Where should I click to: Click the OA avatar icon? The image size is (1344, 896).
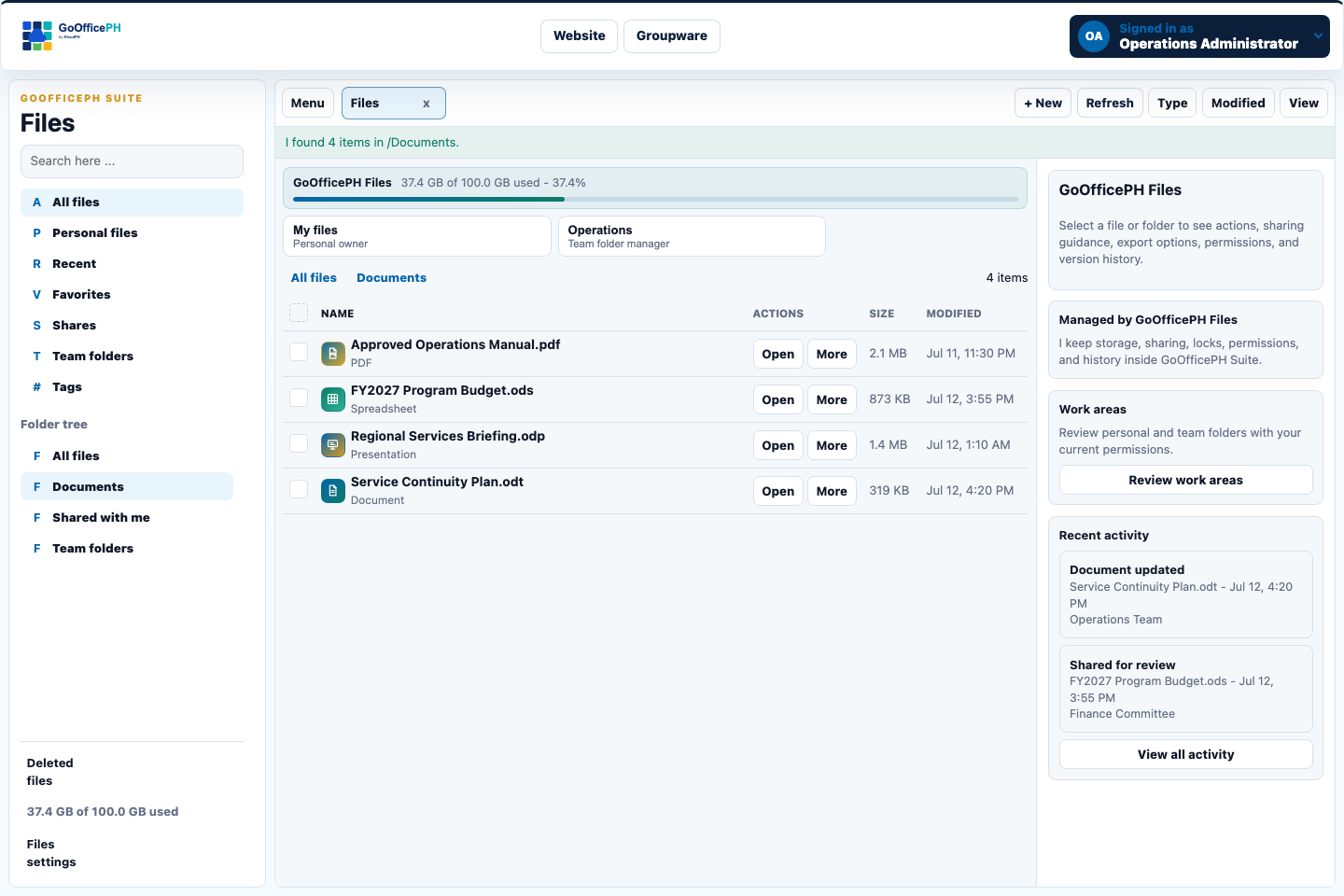tap(1094, 36)
